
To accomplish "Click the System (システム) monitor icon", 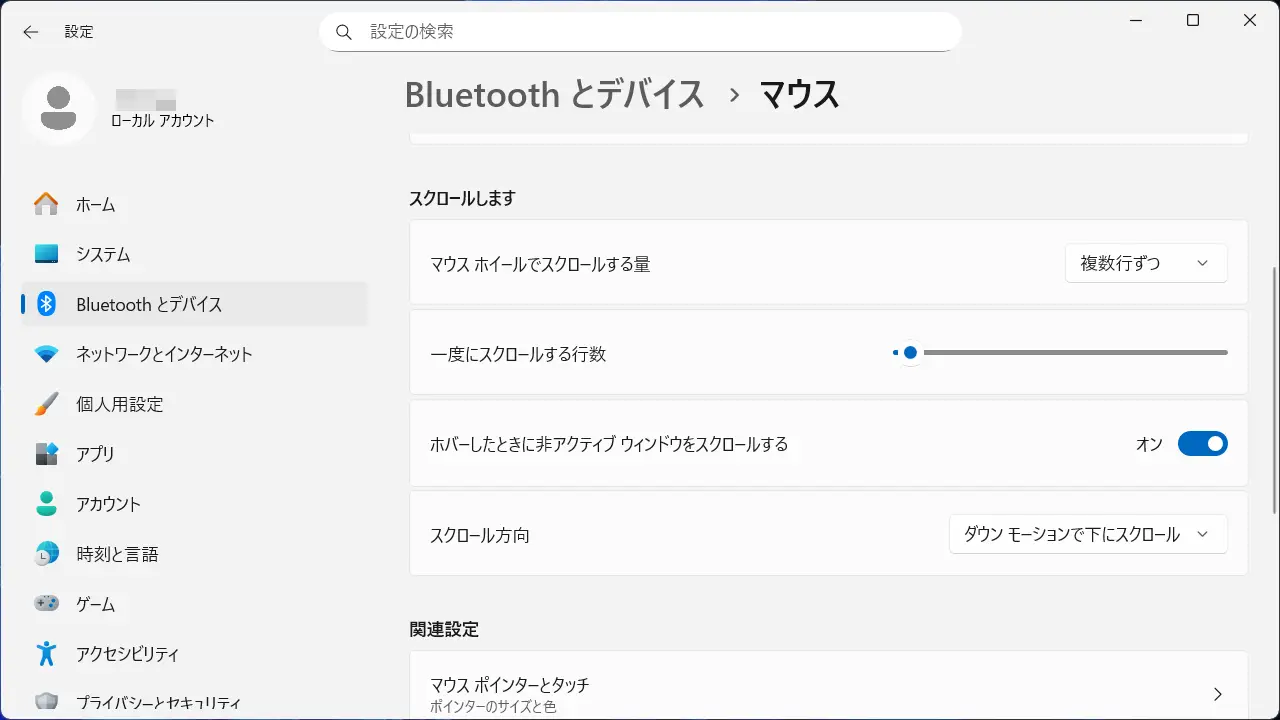I will 46,254.
